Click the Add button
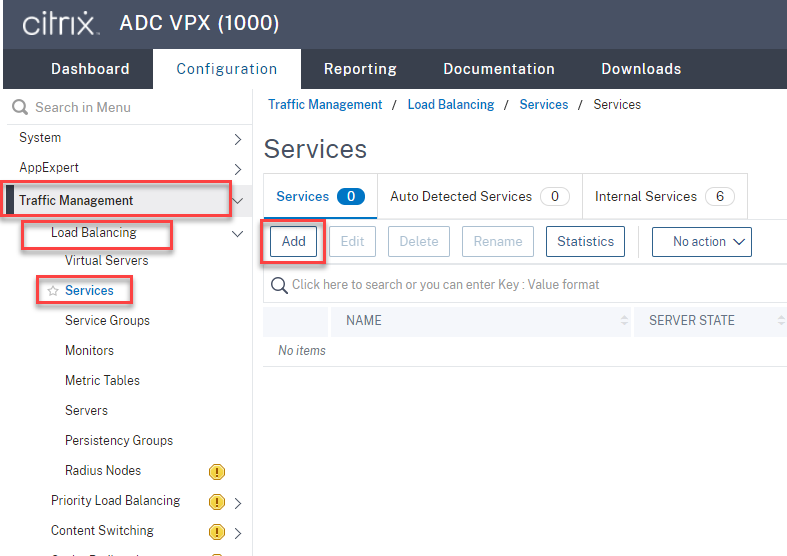This screenshot has height=556, width=787. 294,241
